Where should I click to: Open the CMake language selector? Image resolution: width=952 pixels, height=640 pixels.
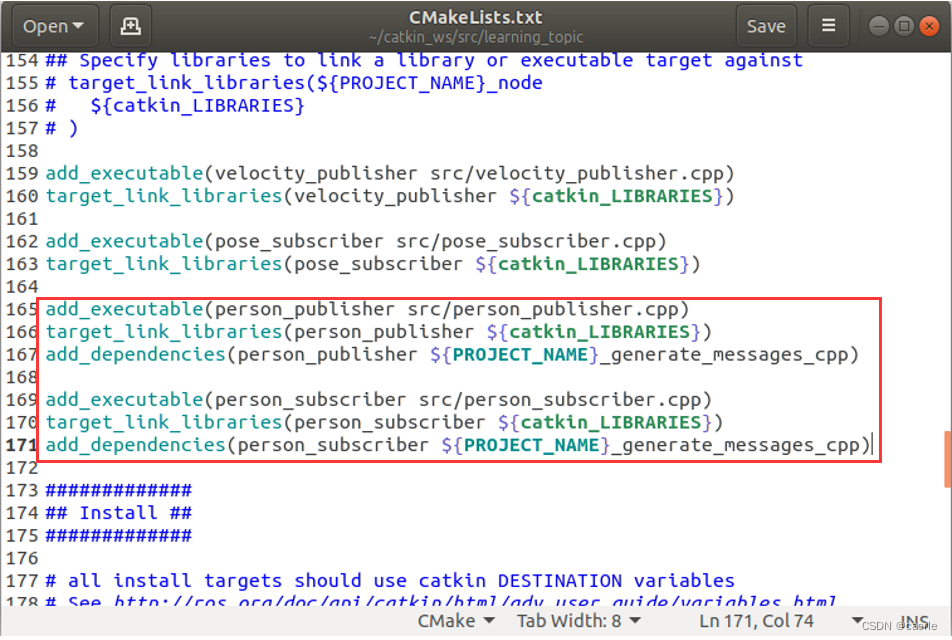click(x=456, y=621)
